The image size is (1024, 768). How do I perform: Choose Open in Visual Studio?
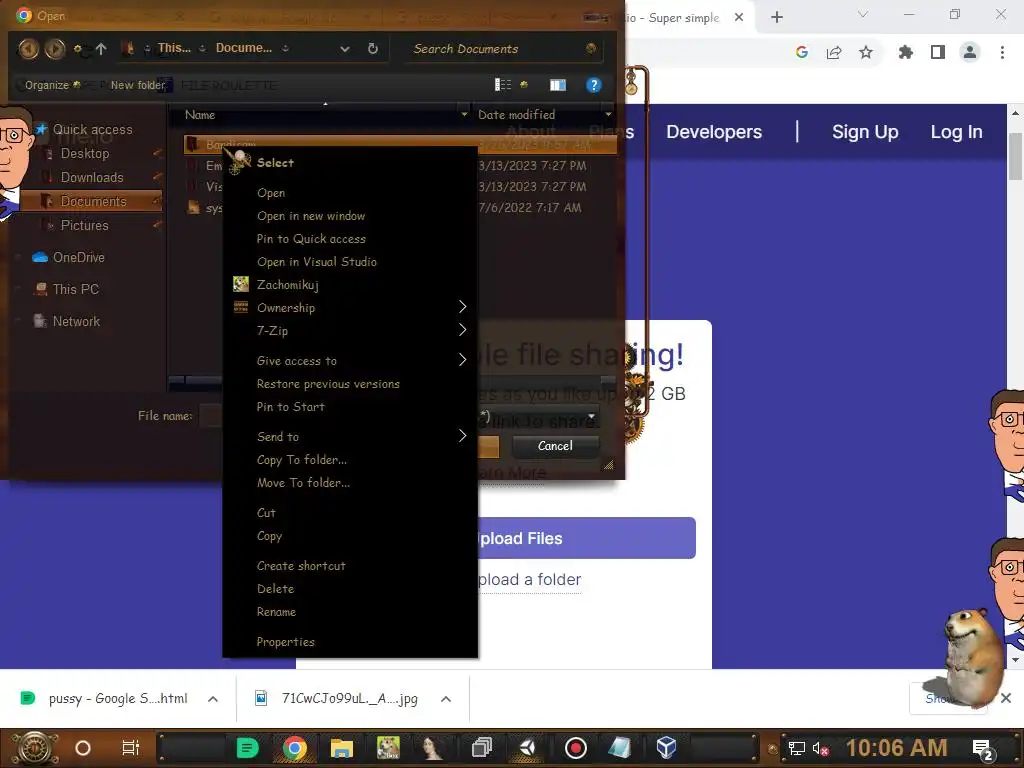pos(317,261)
